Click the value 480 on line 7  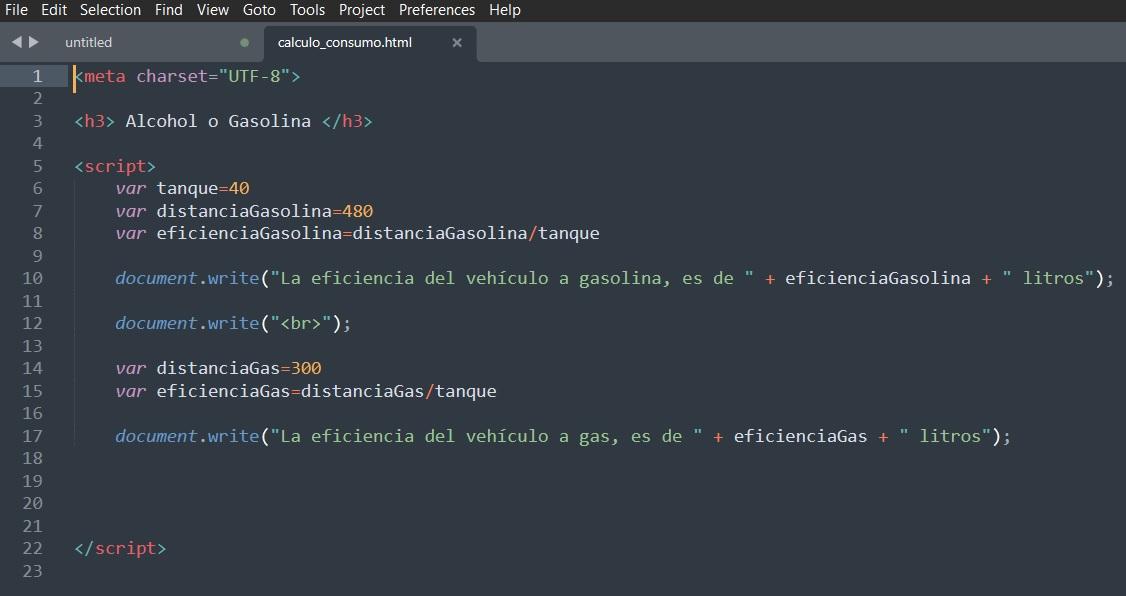(x=358, y=211)
